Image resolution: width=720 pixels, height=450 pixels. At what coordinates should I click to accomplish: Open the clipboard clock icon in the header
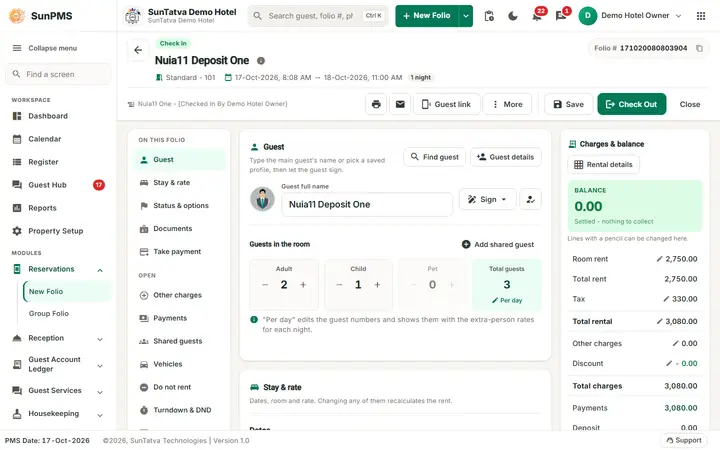point(489,16)
